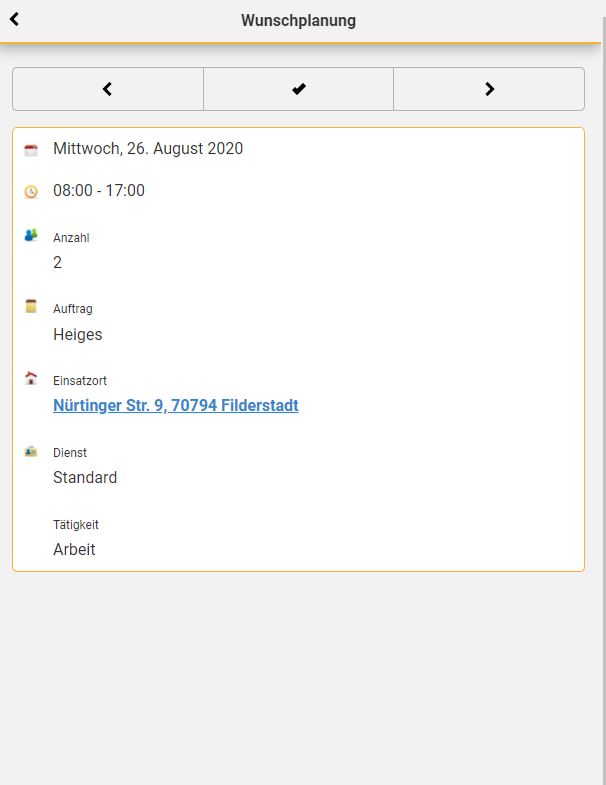The height and width of the screenshot is (785, 606).
Task: Click the Wunschplanung page title
Action: click(298, 21)
